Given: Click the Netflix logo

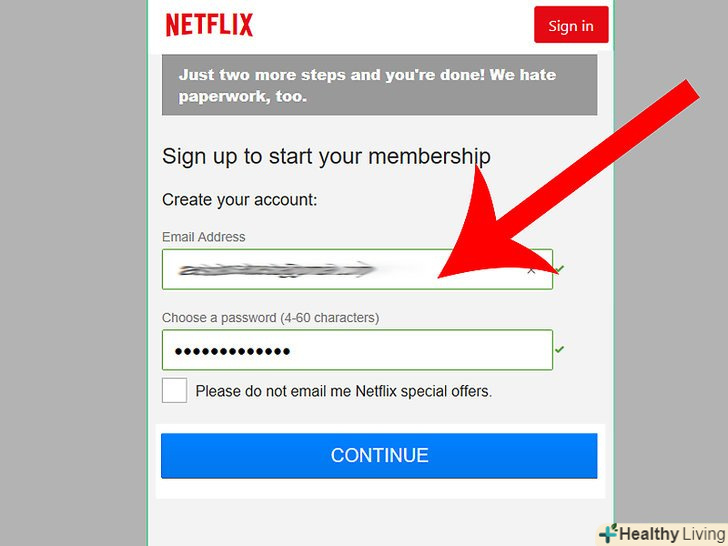Looking at the screenshot, I should pyautogui.click(x=209, y=25).
